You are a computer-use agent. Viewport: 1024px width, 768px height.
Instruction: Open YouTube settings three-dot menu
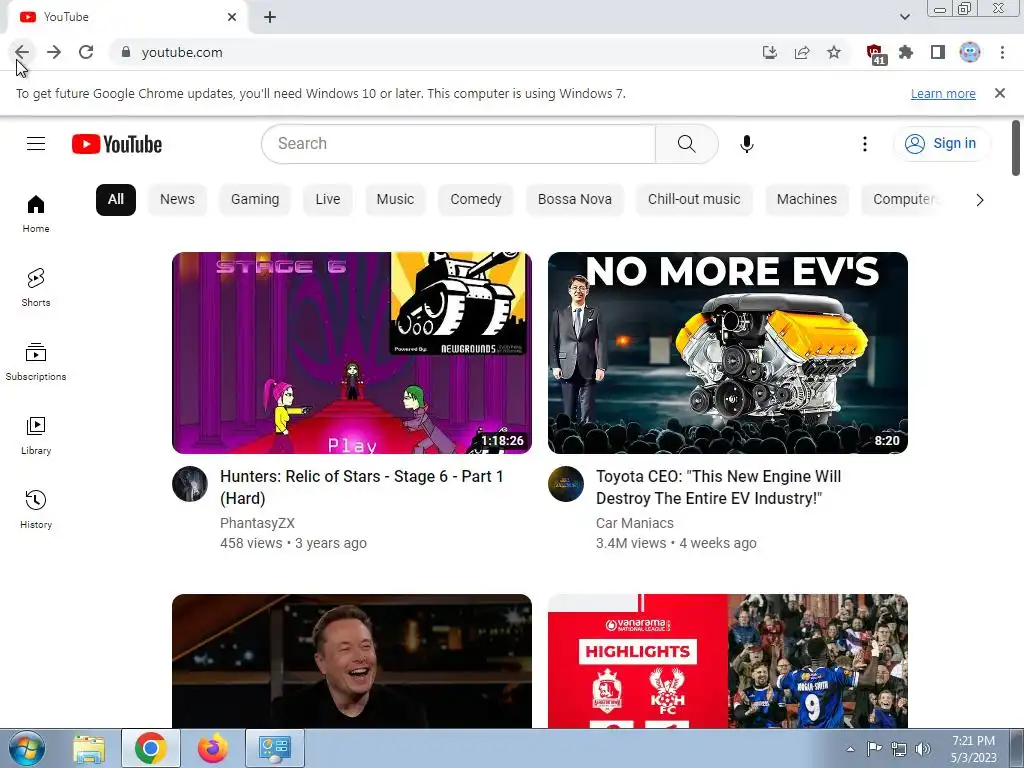click(x=865, y=144)
